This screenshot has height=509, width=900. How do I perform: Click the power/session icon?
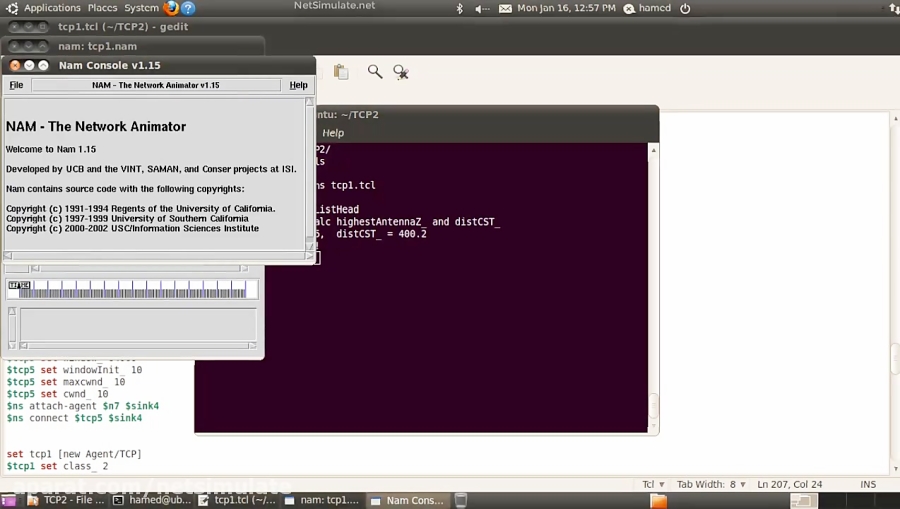pos(685,8)
